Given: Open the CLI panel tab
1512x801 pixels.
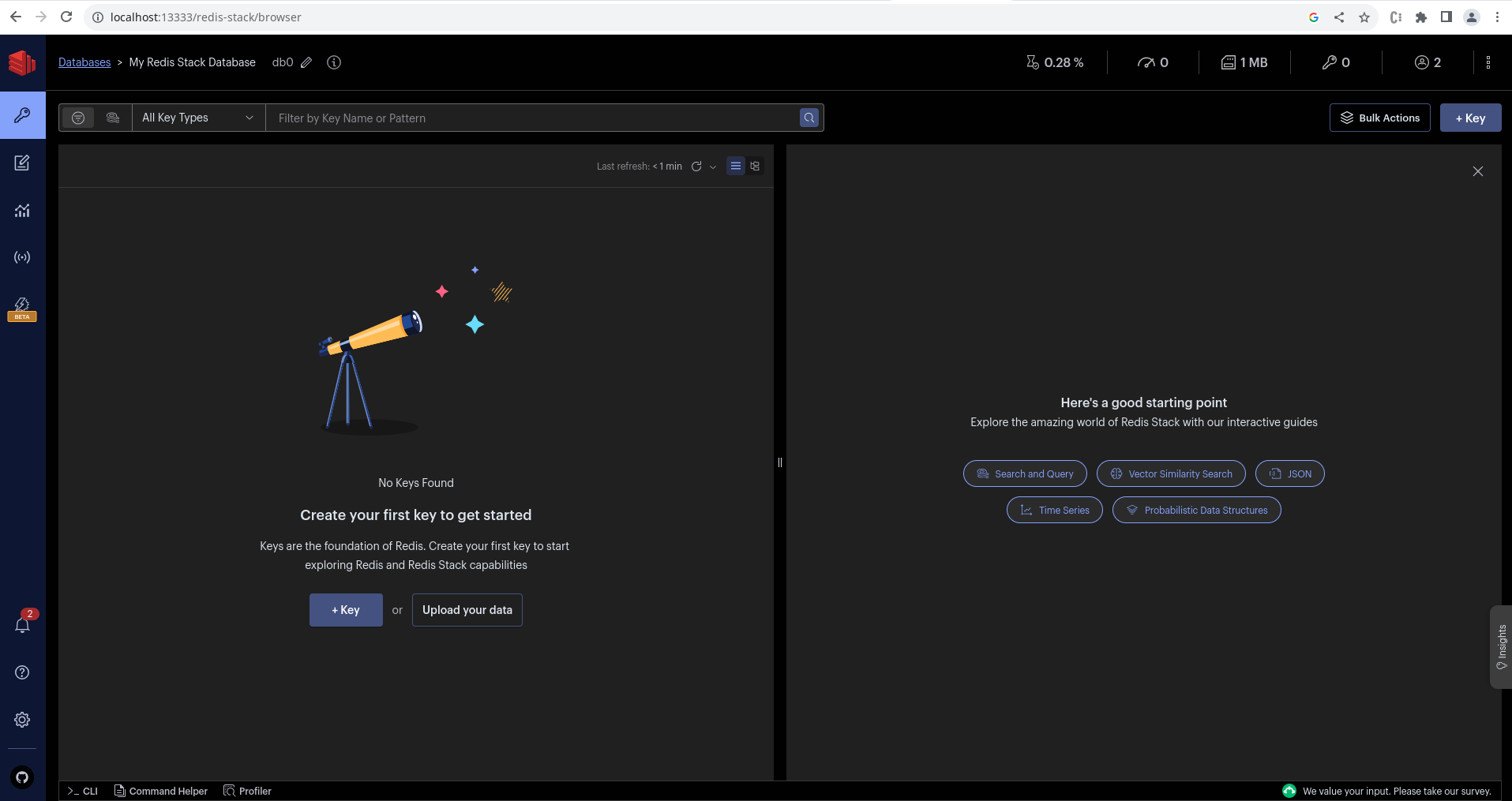Looking at the screenshot, I should [x=83, y=791].
